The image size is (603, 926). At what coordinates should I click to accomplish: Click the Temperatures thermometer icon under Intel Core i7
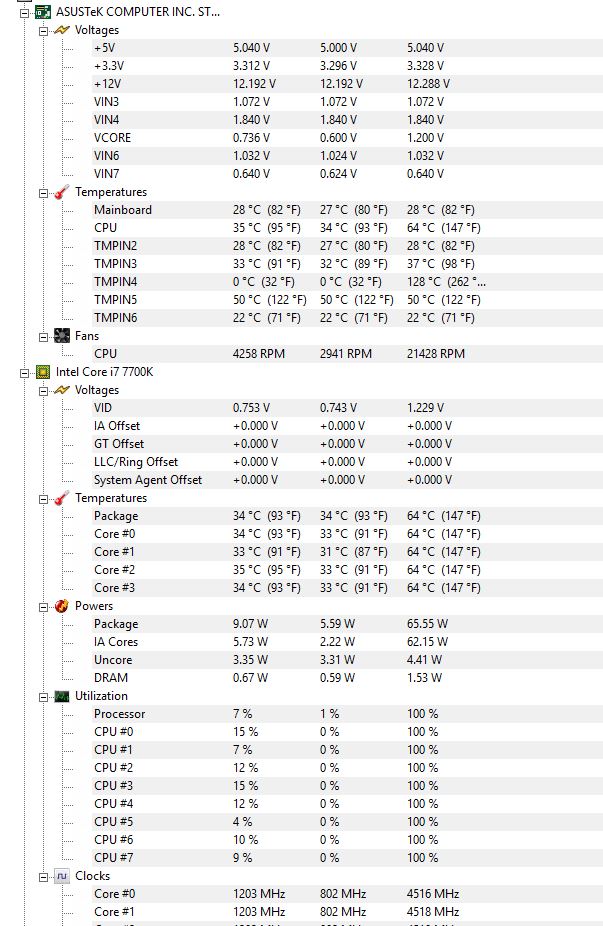coord(62,498)
